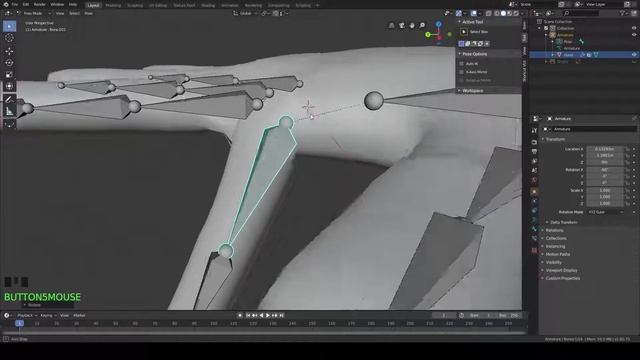This screenshot has height=360, width=640.
Task: Open the Rotation Mode XYZ Euler dropdown
Action: 606,212
